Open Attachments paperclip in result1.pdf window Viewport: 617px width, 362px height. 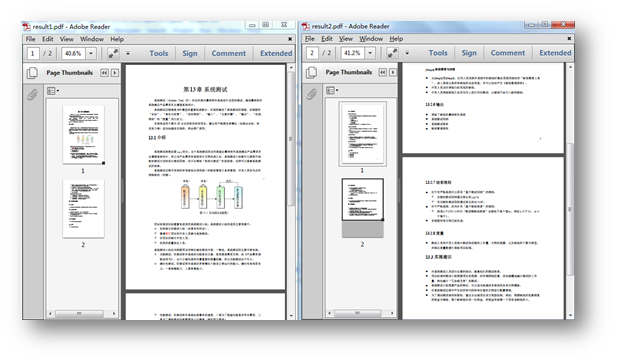tap(32, 94)
